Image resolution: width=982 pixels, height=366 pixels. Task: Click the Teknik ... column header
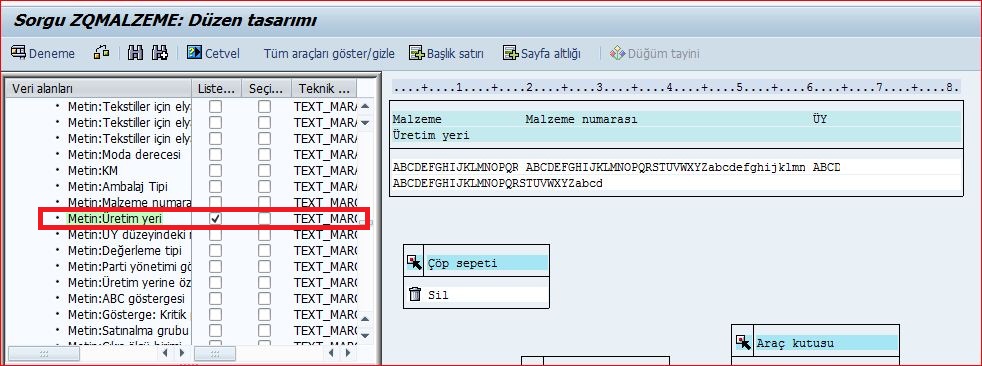[x=324, y=88]
